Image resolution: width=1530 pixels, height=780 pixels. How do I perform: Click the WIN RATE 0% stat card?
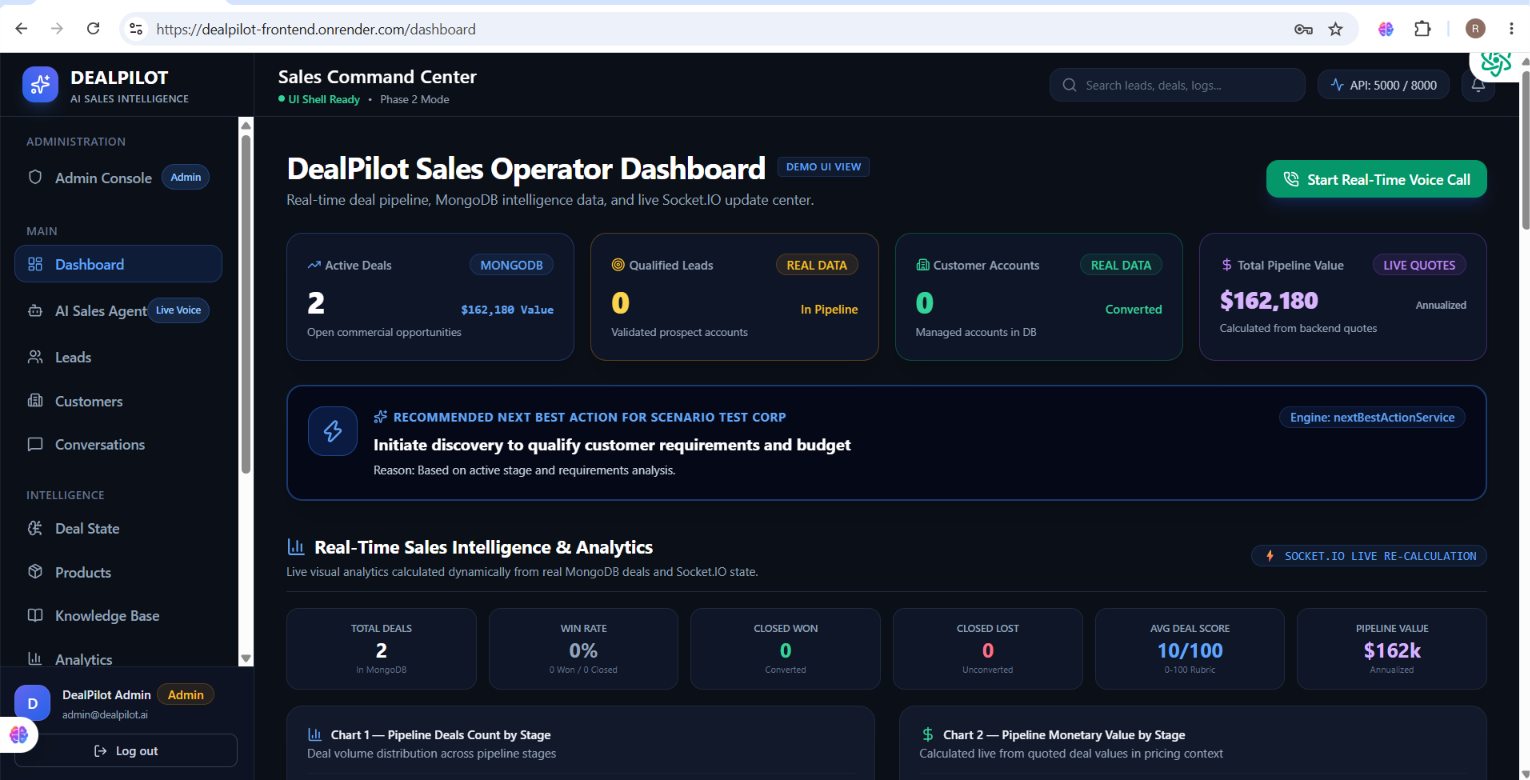pos(583,649)
